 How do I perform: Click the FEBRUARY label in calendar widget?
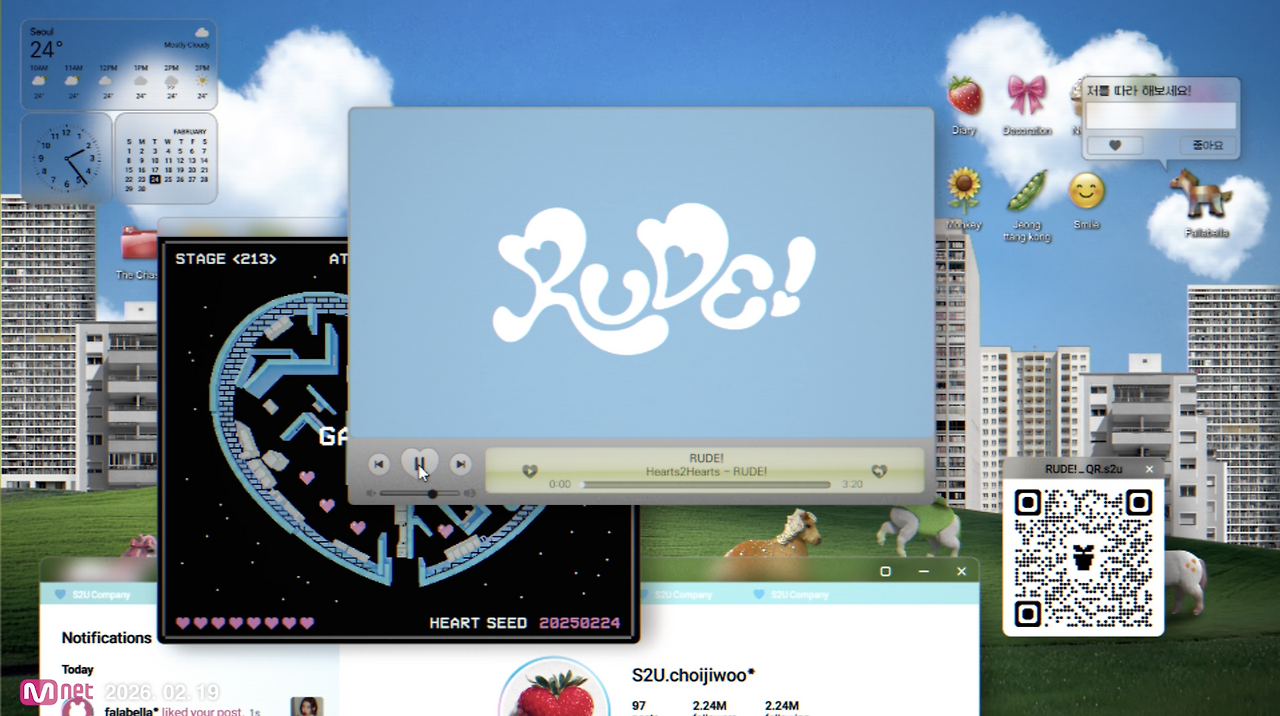tap(190, 131)
